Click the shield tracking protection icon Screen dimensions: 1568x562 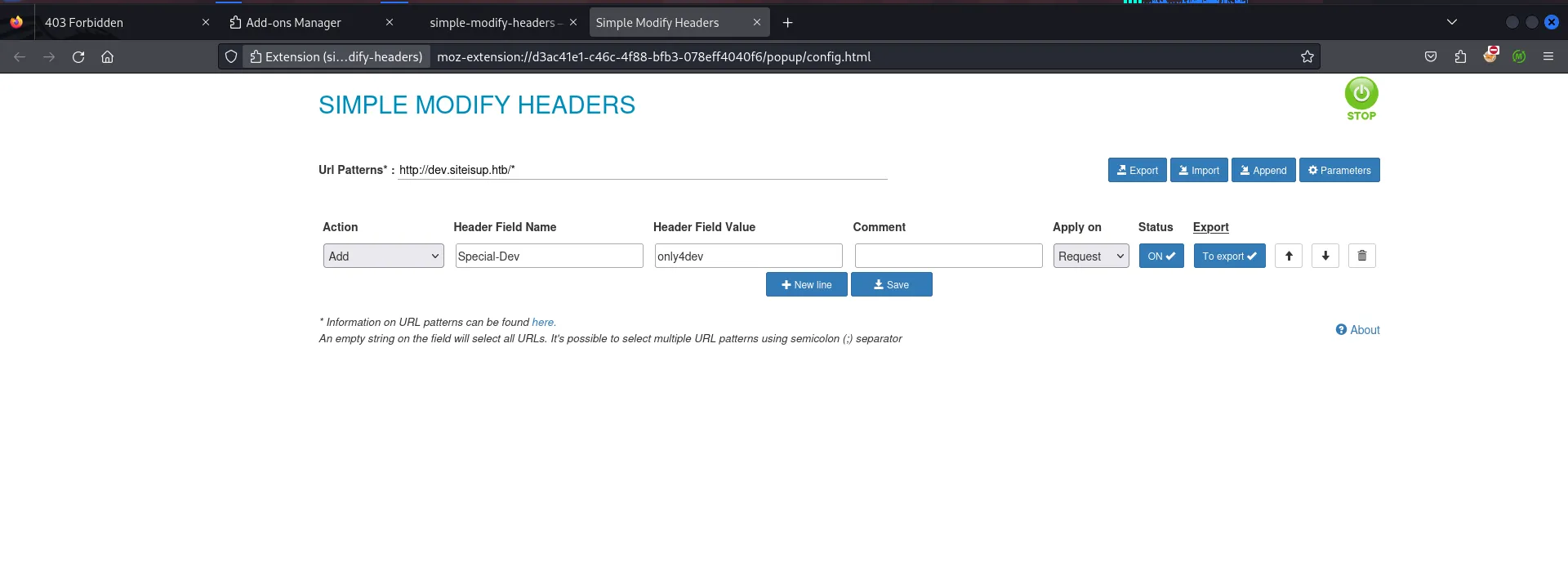[231, 56]
